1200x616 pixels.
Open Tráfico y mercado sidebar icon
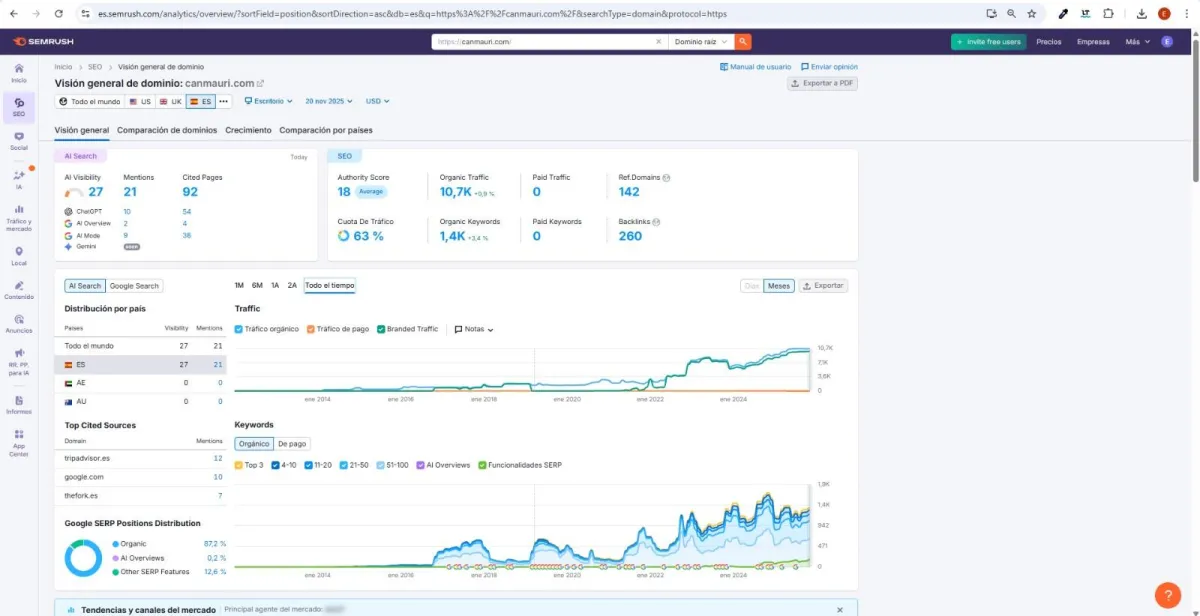tap(18, 217)
